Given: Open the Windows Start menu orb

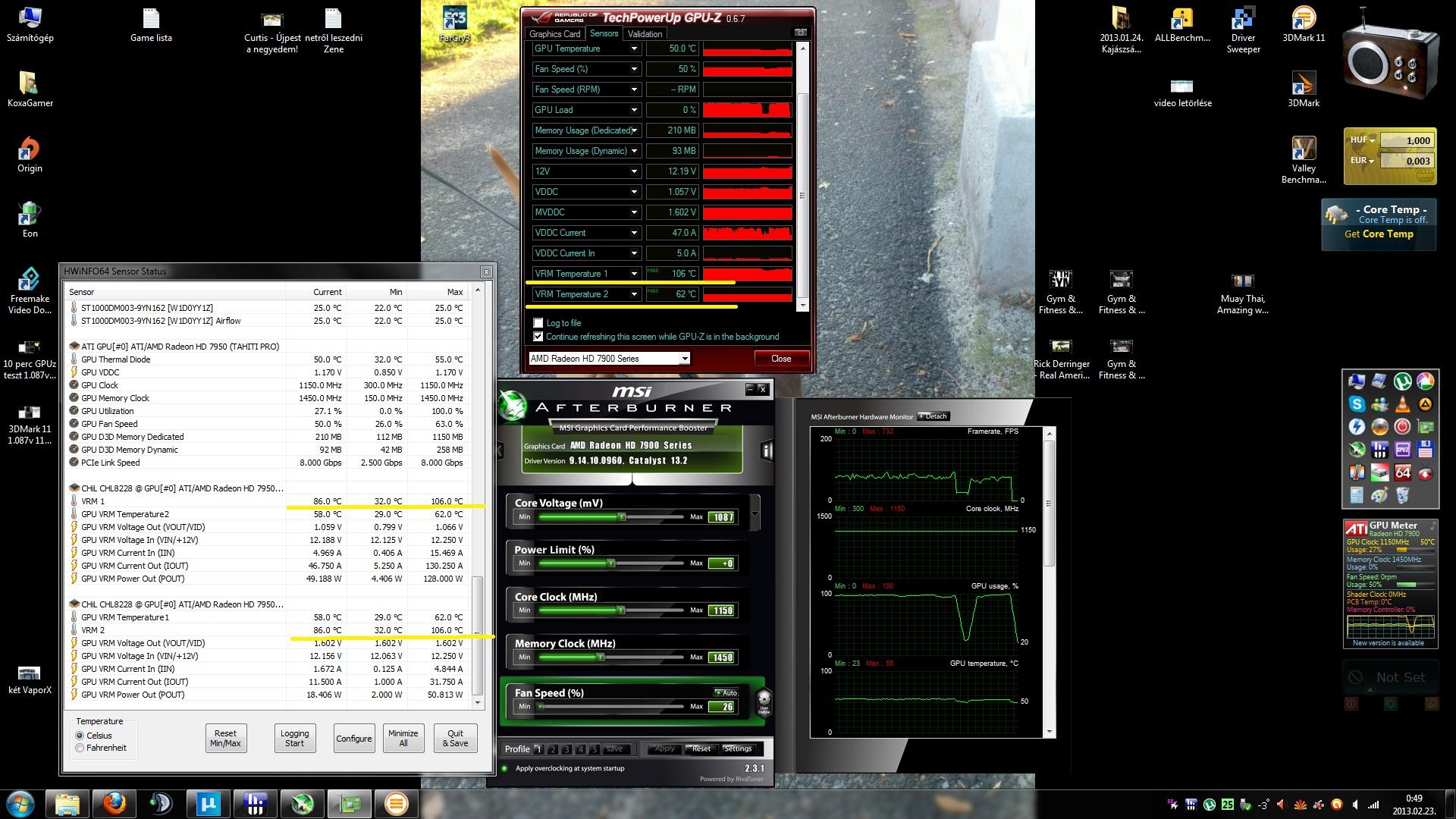Looking at the screenshot, I should pyautogui.click(x=20, y=803).
